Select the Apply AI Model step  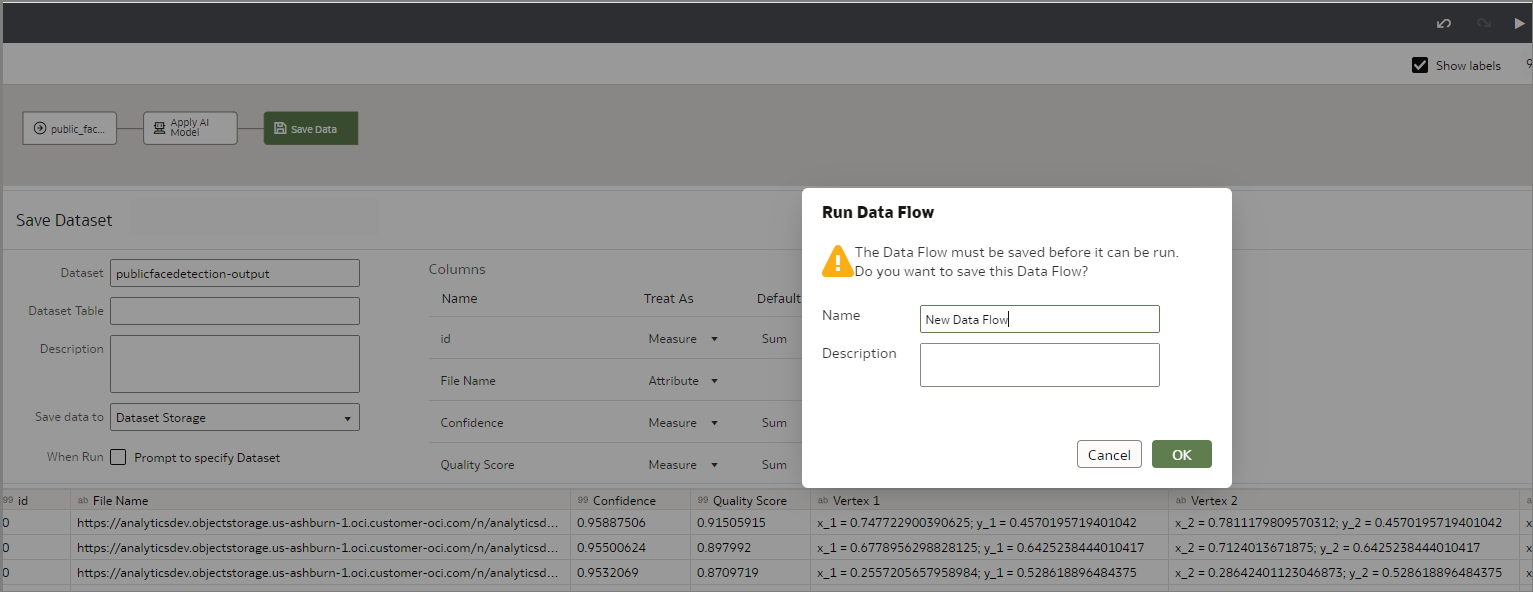[x=190, y=128]
